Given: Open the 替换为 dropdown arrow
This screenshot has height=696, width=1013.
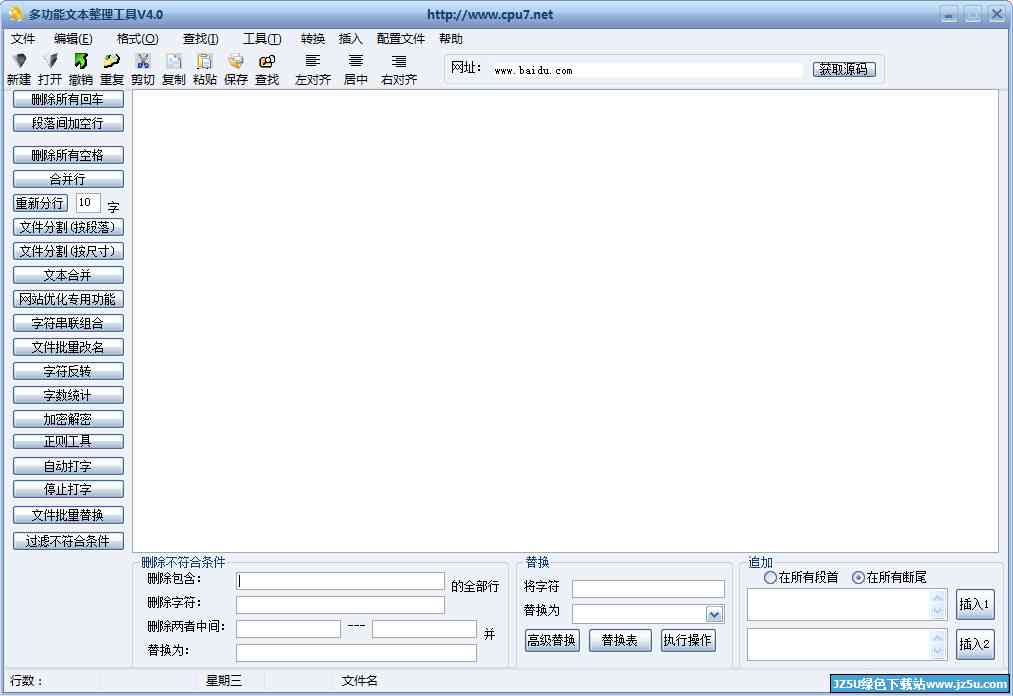Looking at the screenshot, I should pos(714,613).
